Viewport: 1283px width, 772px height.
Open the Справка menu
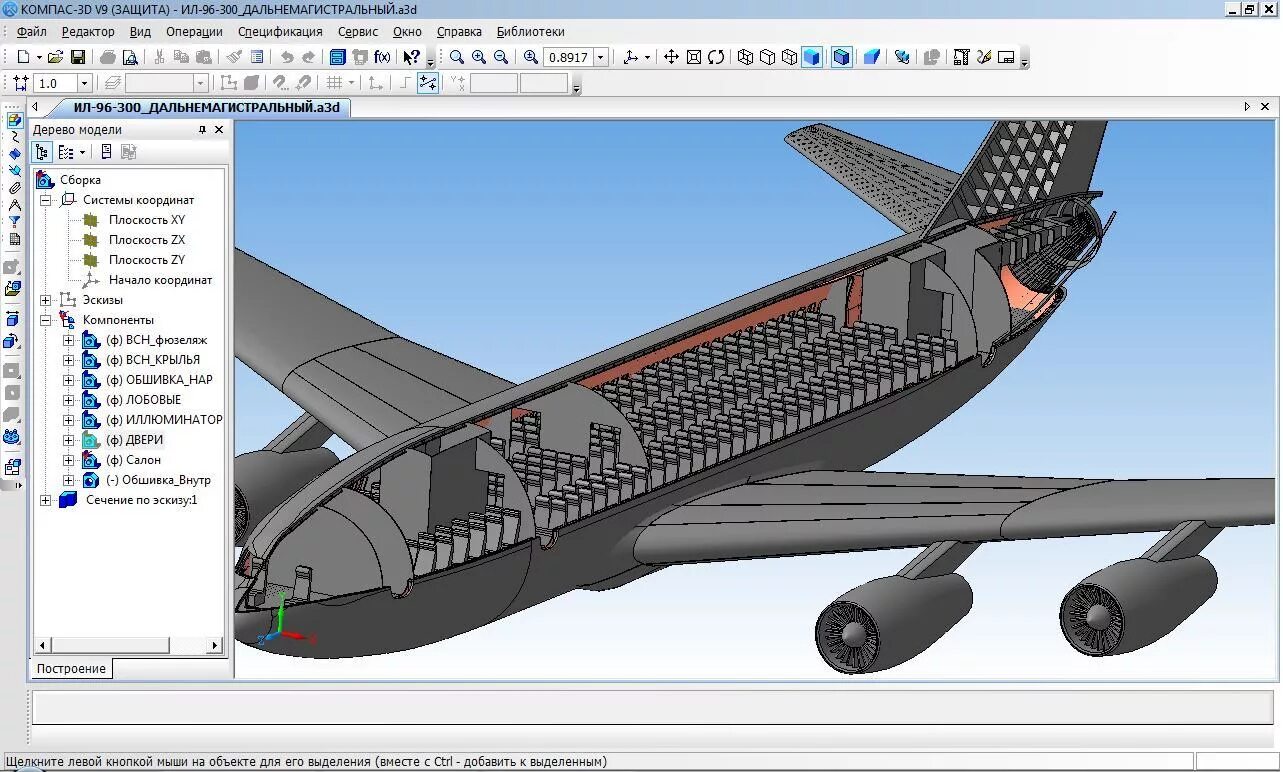[459, 31]
